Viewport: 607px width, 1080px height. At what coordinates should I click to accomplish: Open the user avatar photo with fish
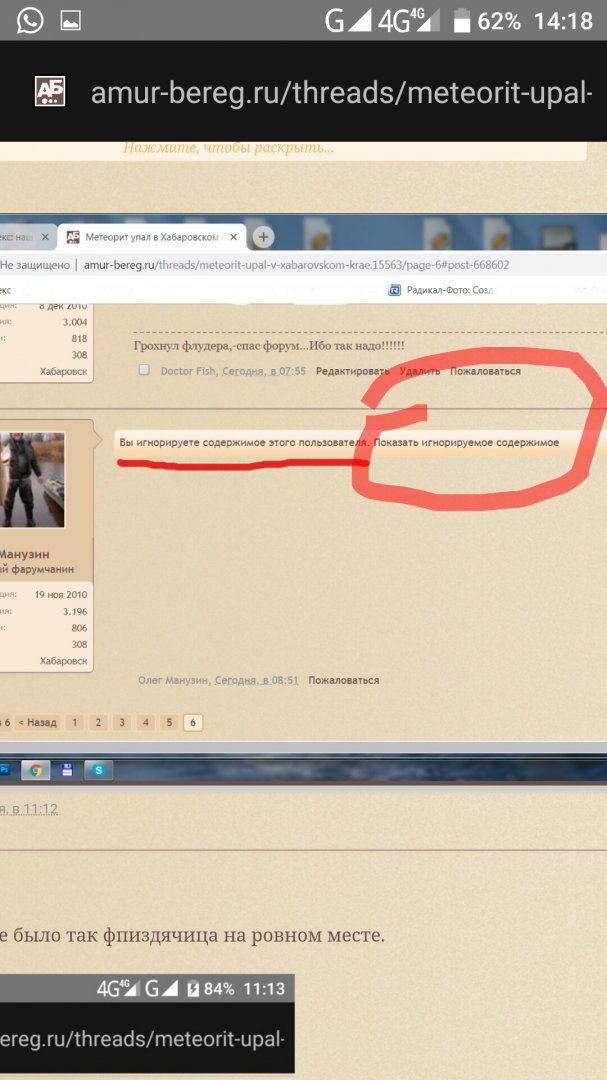[x=32, y=479]
